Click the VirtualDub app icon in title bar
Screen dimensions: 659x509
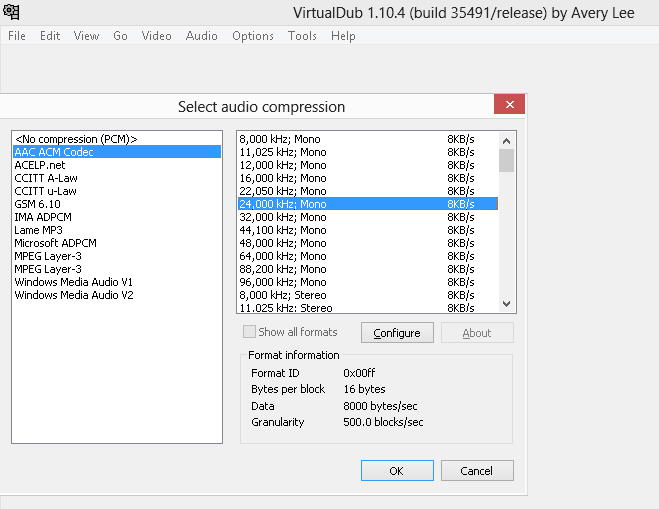[x=11, y=12]
